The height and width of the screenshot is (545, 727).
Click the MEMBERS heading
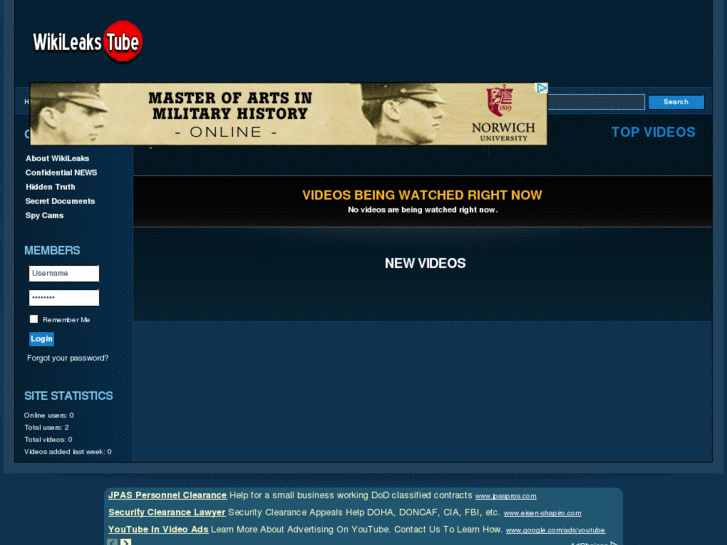pyautogui.click(x=52, y=250)
